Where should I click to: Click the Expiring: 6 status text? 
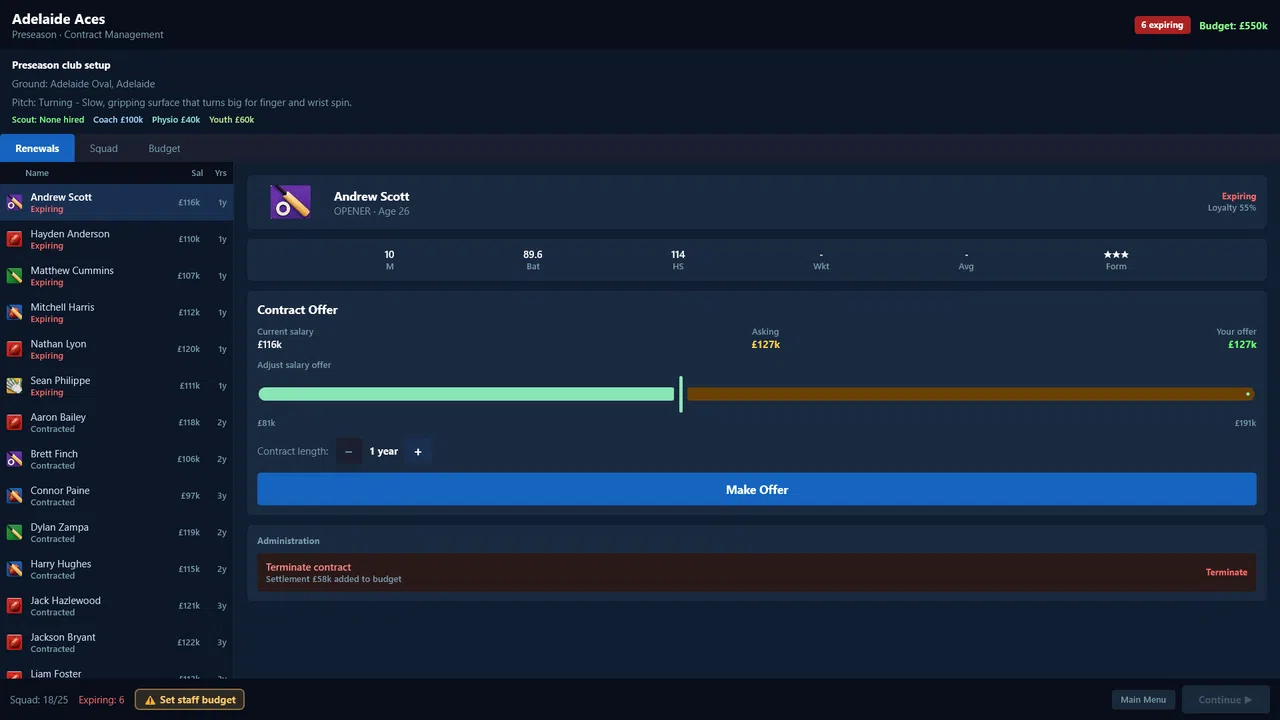coord(101,700)
